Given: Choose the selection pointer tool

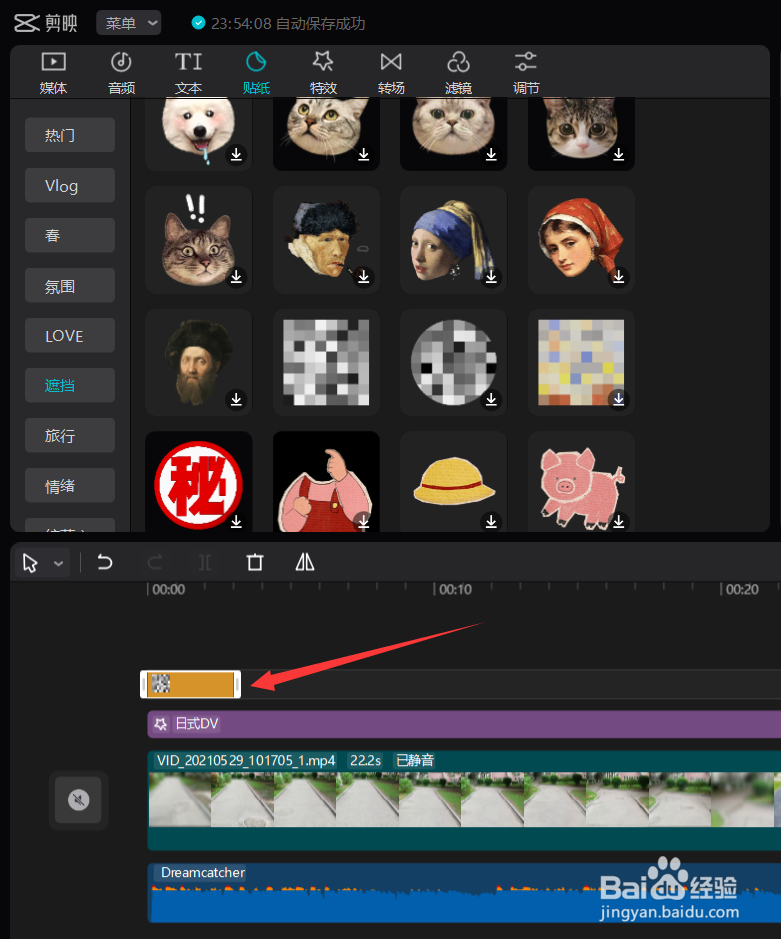Looking at the screenshot, I should pos(30,563).
